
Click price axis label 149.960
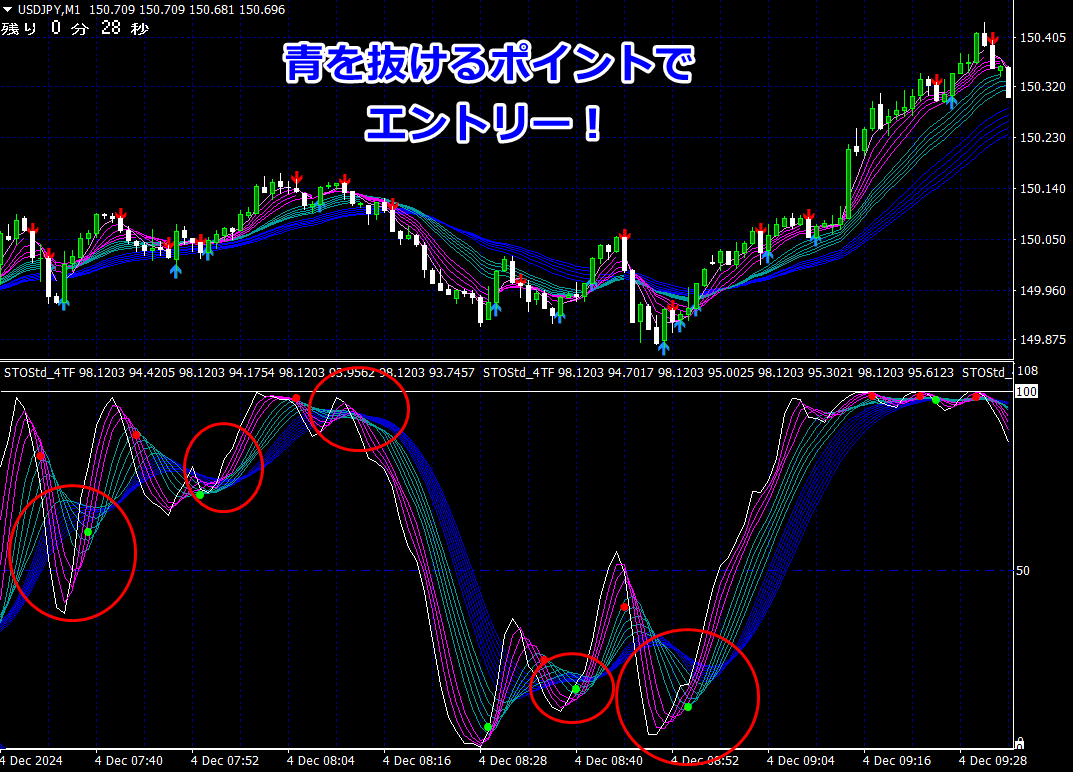[x=1042, y=291]
